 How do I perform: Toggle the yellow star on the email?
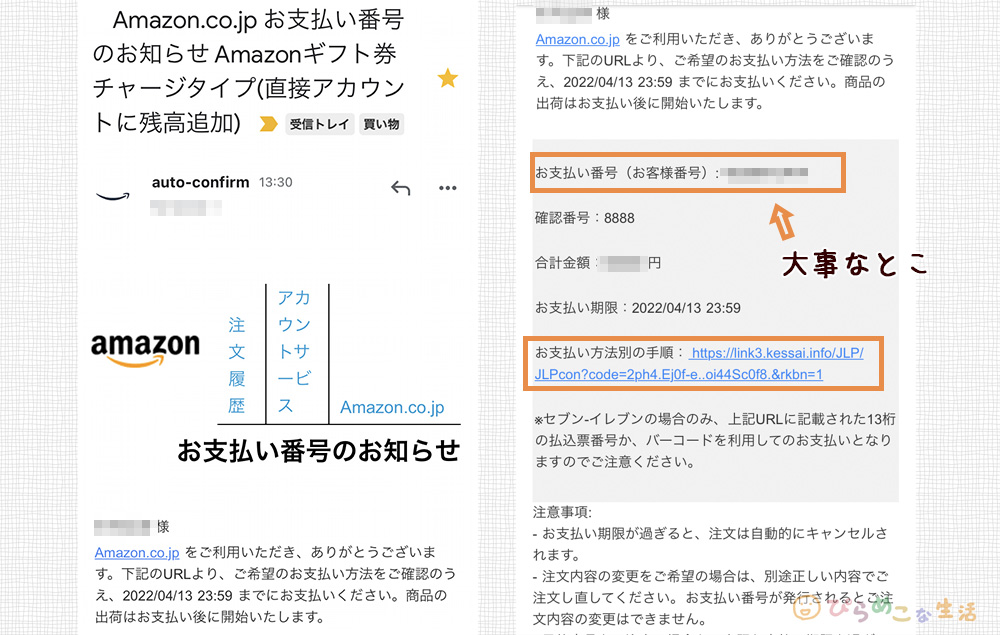[x=448, y=78]
